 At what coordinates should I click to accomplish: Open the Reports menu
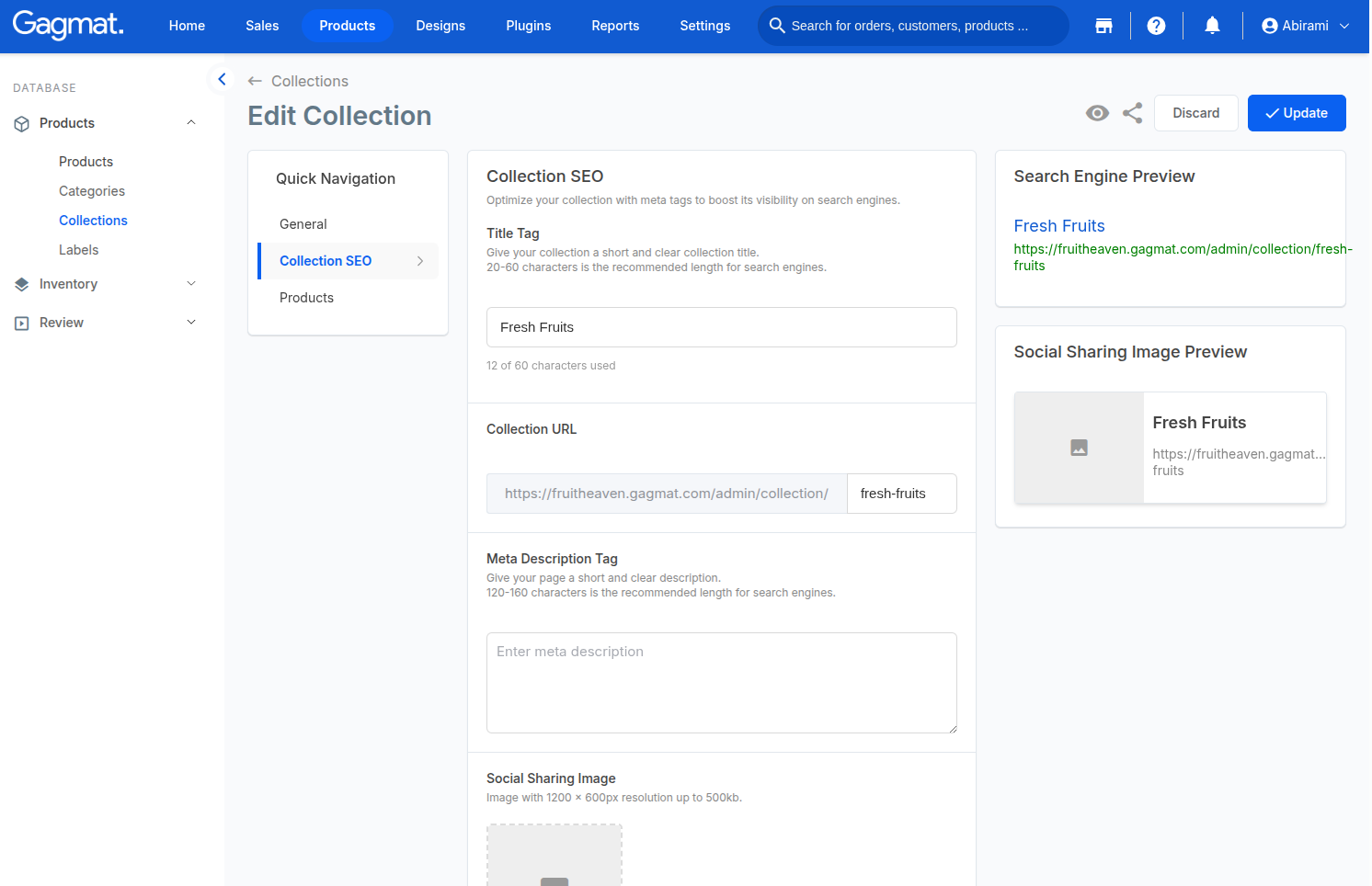tap(615, 26)
